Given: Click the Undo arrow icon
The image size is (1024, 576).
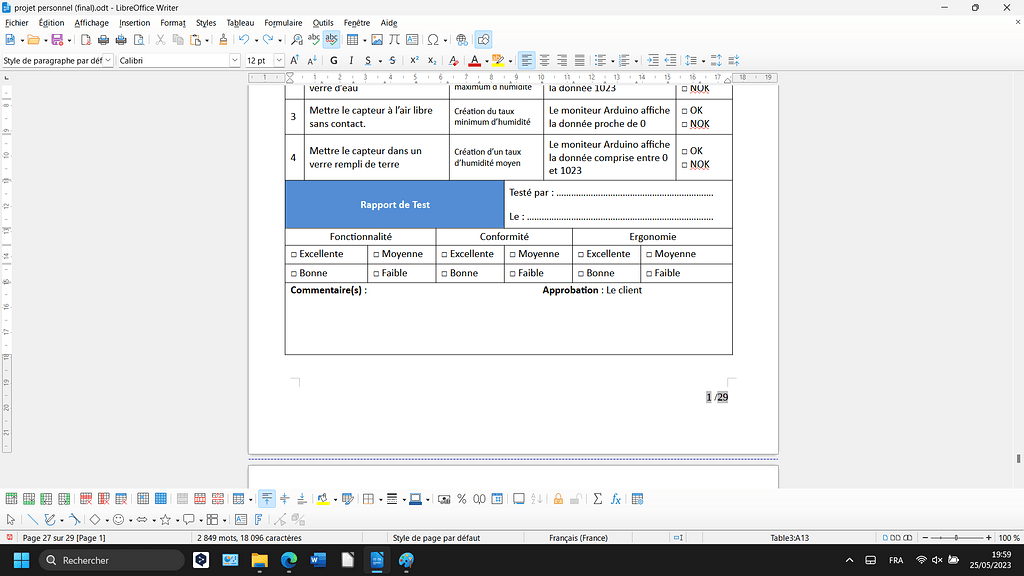Looking at the screenshot, I should pyautogui.click(x=244, y=40).
